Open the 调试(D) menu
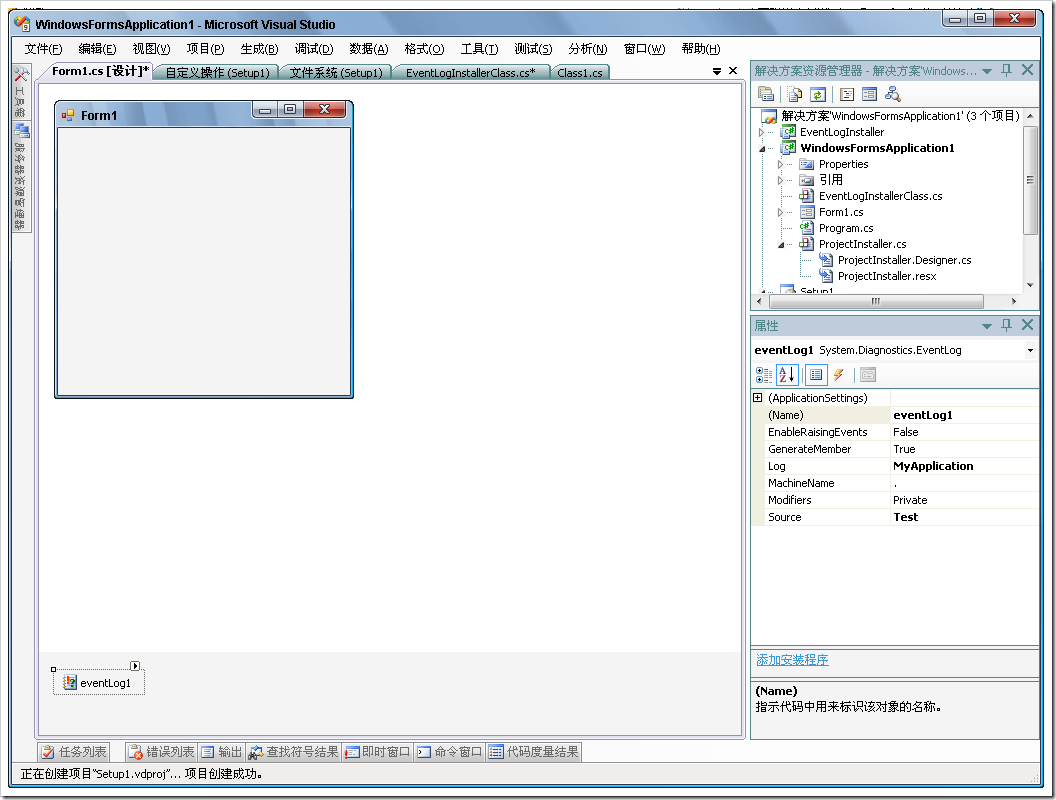 pyautogui.click(x=314, y=48)
